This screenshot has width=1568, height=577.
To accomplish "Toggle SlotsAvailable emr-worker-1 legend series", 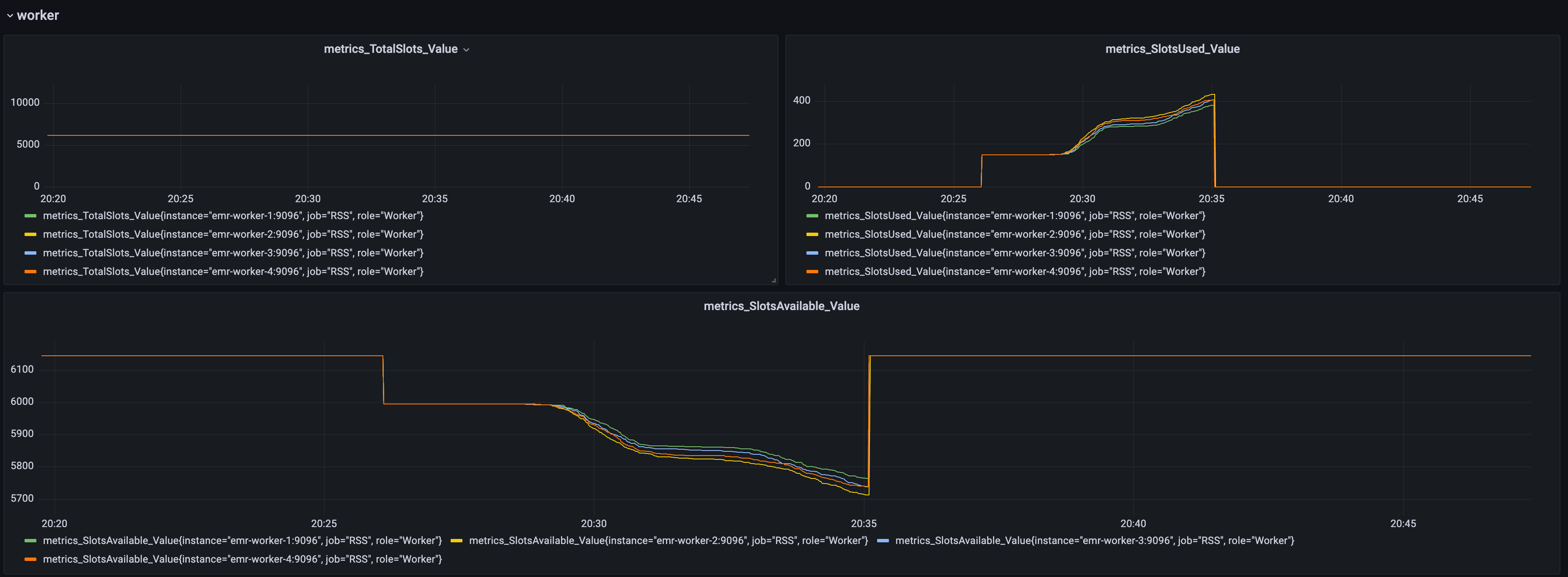I will click(x=242, y=541).
